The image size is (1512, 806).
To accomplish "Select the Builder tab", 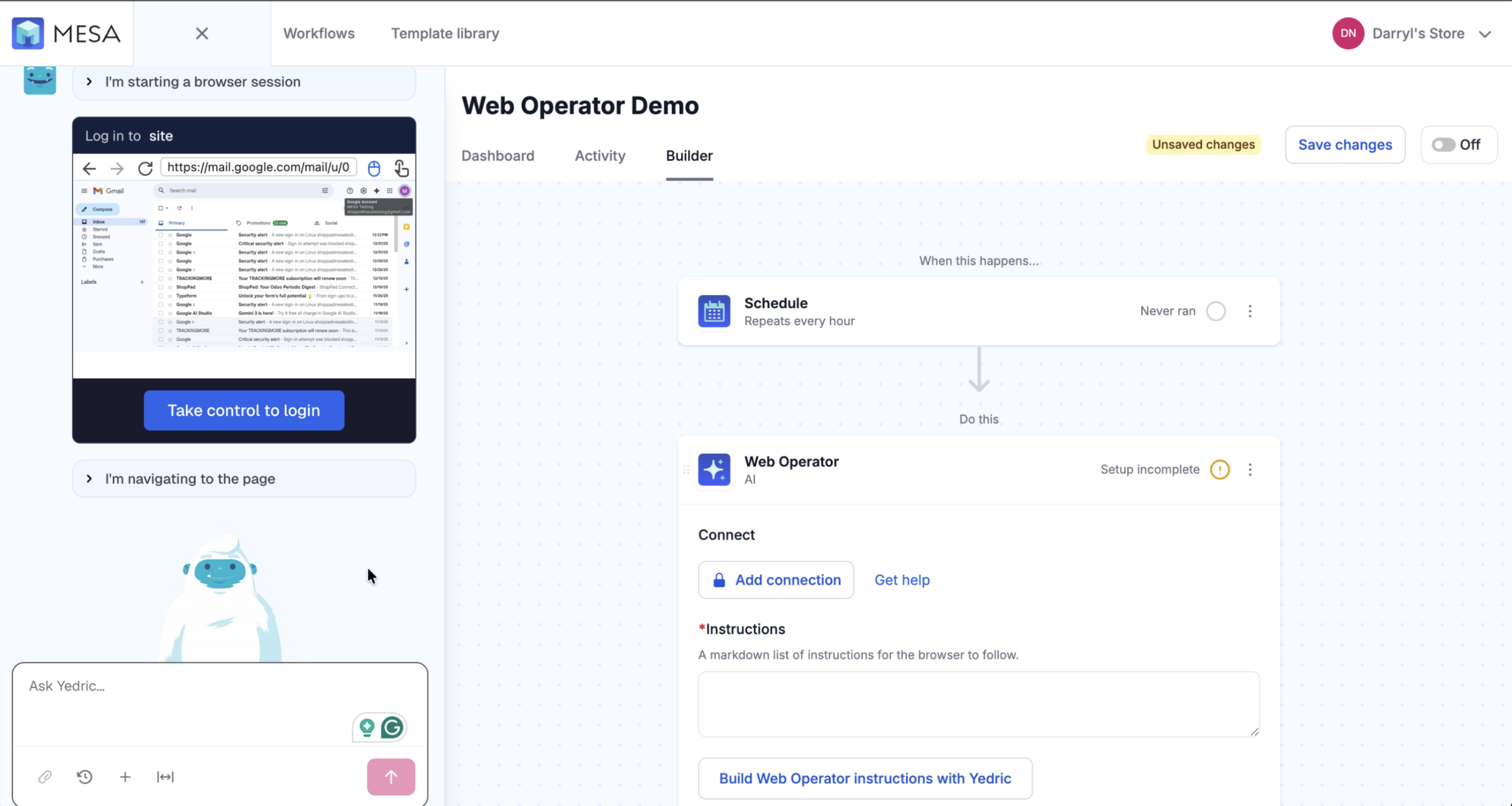I will pyautogui.click(x=689, y=156).
